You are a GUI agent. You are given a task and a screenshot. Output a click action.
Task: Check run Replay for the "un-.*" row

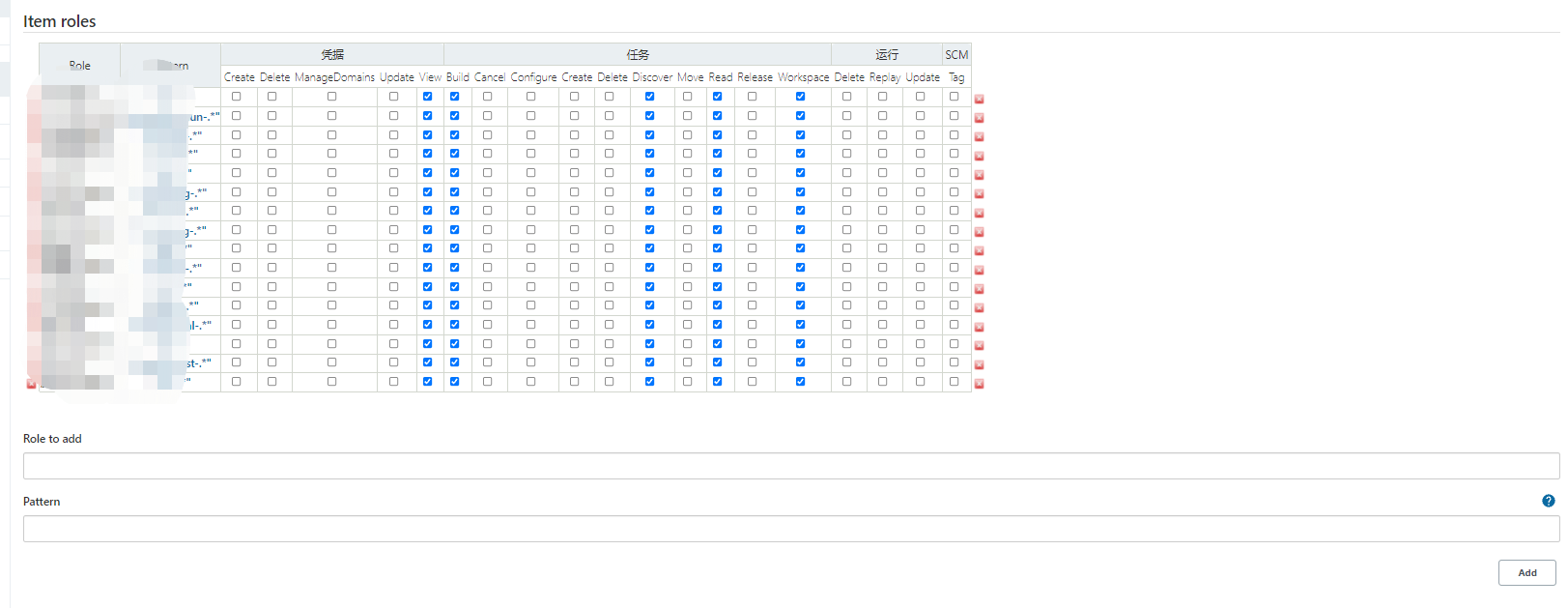tap(882, 116)
